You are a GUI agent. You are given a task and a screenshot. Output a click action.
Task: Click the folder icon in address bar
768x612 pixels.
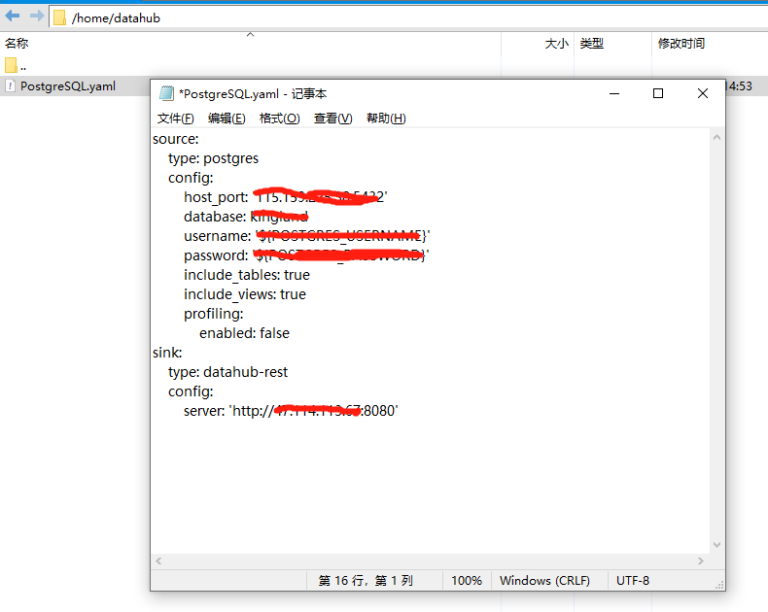[x=59, y=18]
